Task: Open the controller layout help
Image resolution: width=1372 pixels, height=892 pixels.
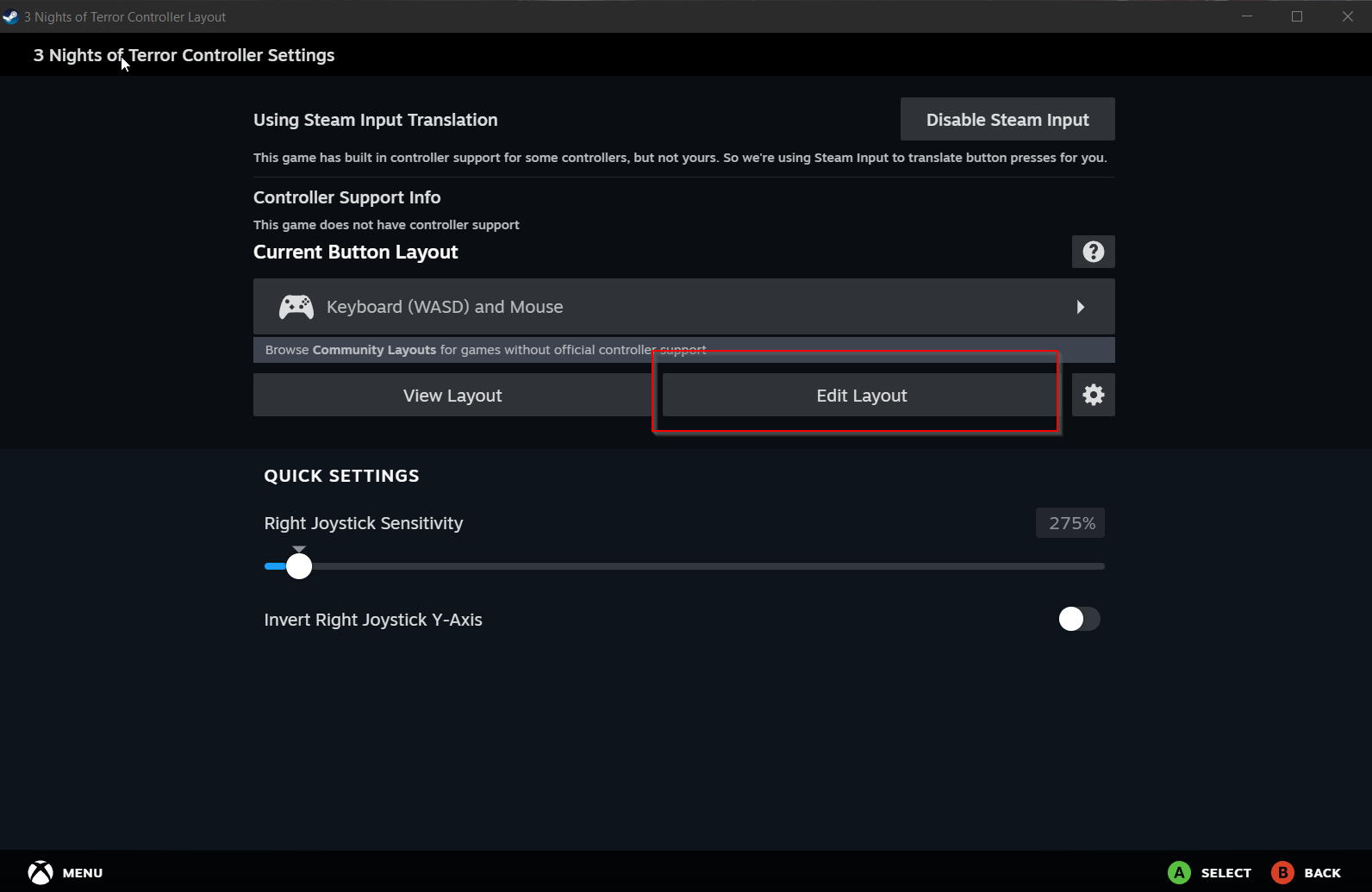Action: click(x=1093, y=252)
